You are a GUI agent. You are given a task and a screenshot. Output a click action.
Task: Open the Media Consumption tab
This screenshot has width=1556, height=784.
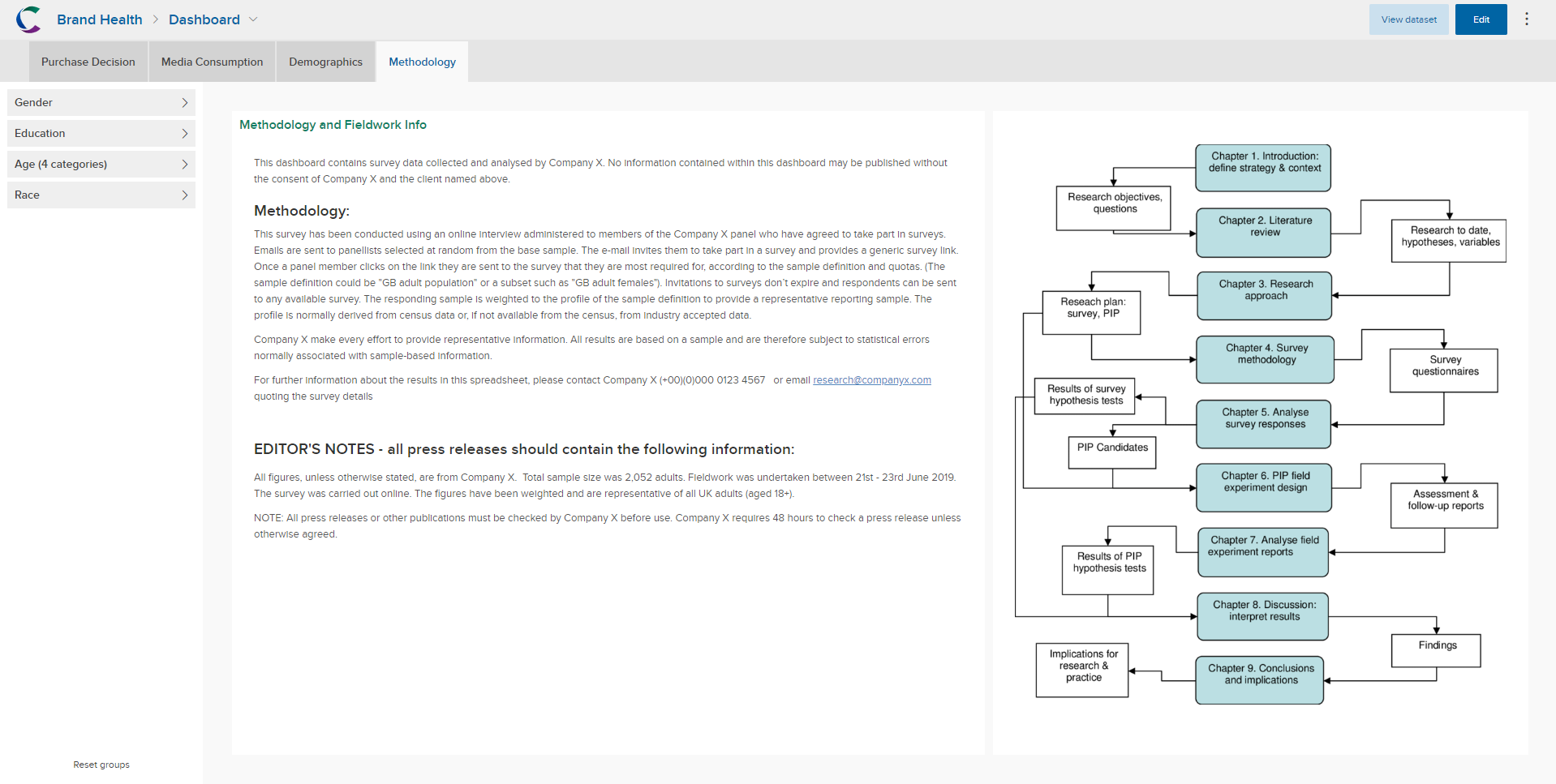coord(212,62)
